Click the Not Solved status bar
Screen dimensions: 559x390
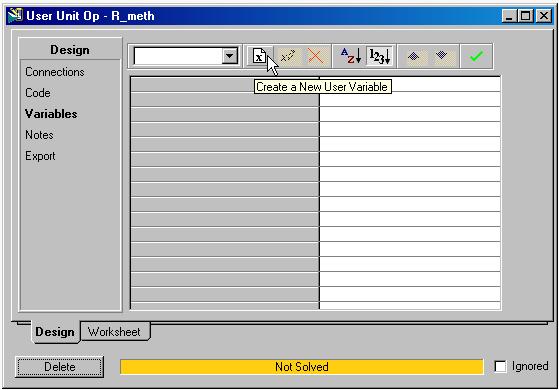click(x=302, y=366)
